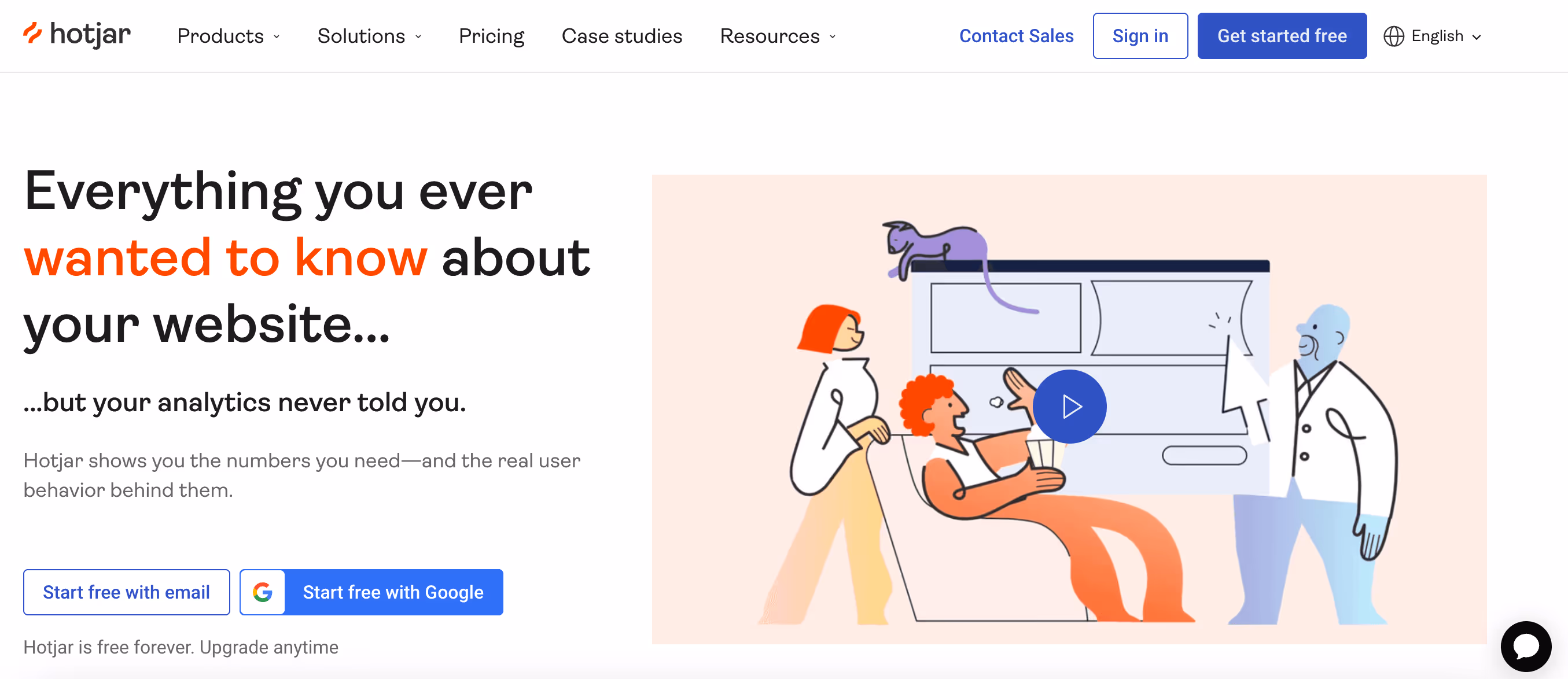This screenshot has width=1568, height=679.
Task: Click Start free with email
Action: pos(127,592)
